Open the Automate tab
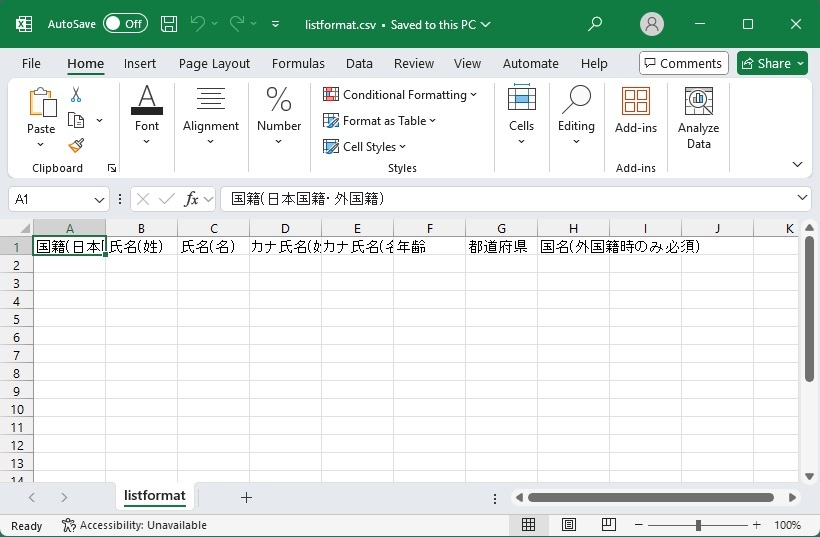 click(x=530, y=64)
